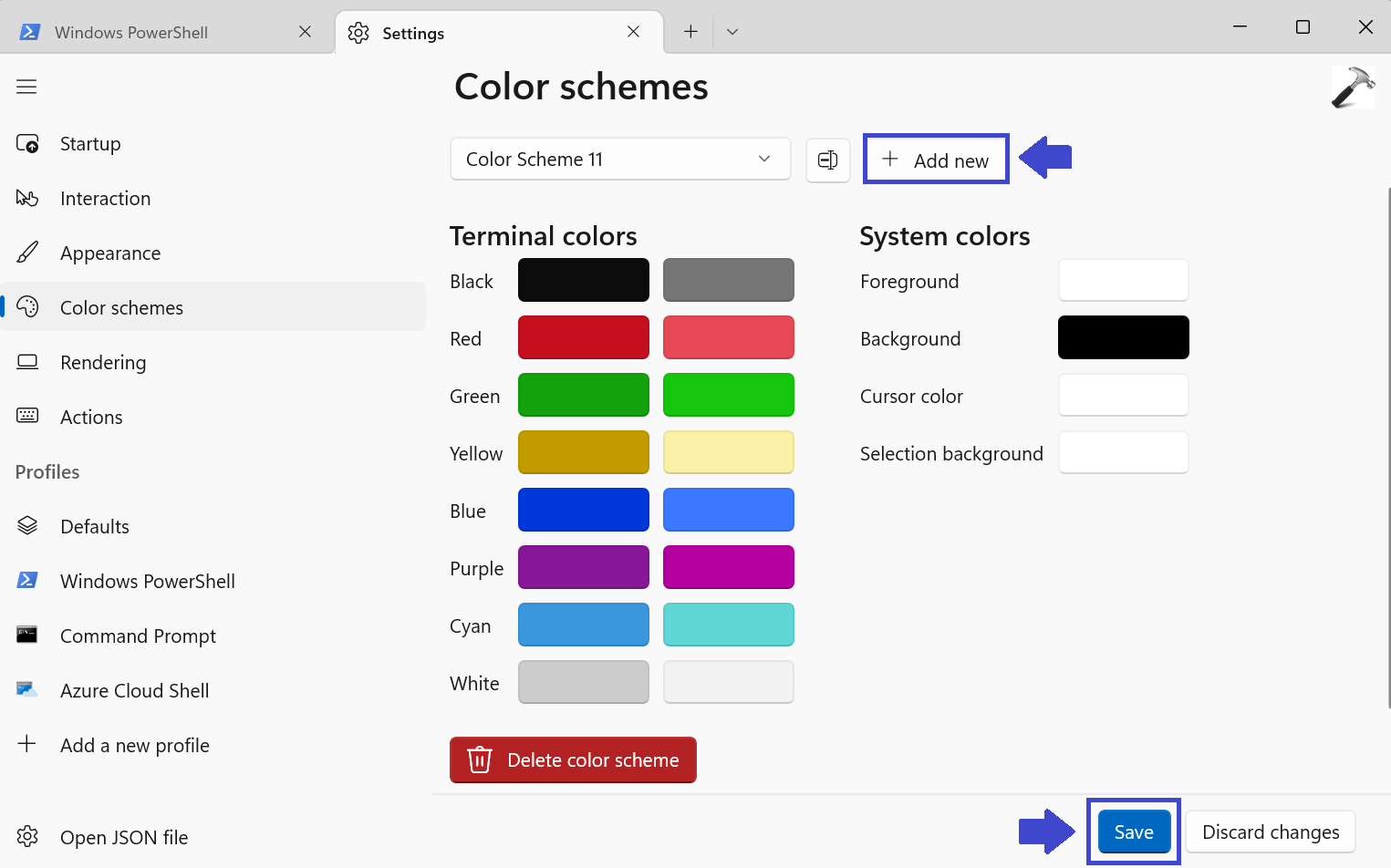Viewport: 1391px width, 868px height.
Task: Click the rename color scheme icon button
Action: tap(827, 160)
